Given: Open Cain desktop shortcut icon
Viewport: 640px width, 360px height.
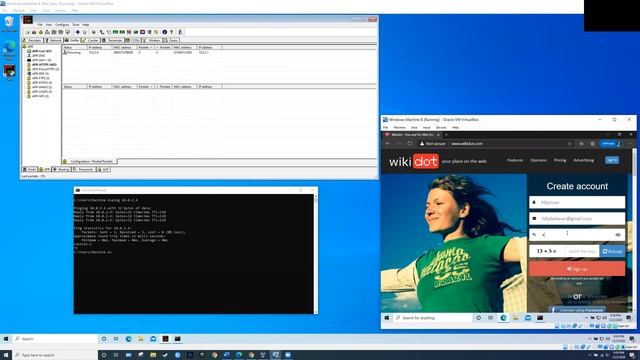Looking at the screenshot, I should 9,72.
